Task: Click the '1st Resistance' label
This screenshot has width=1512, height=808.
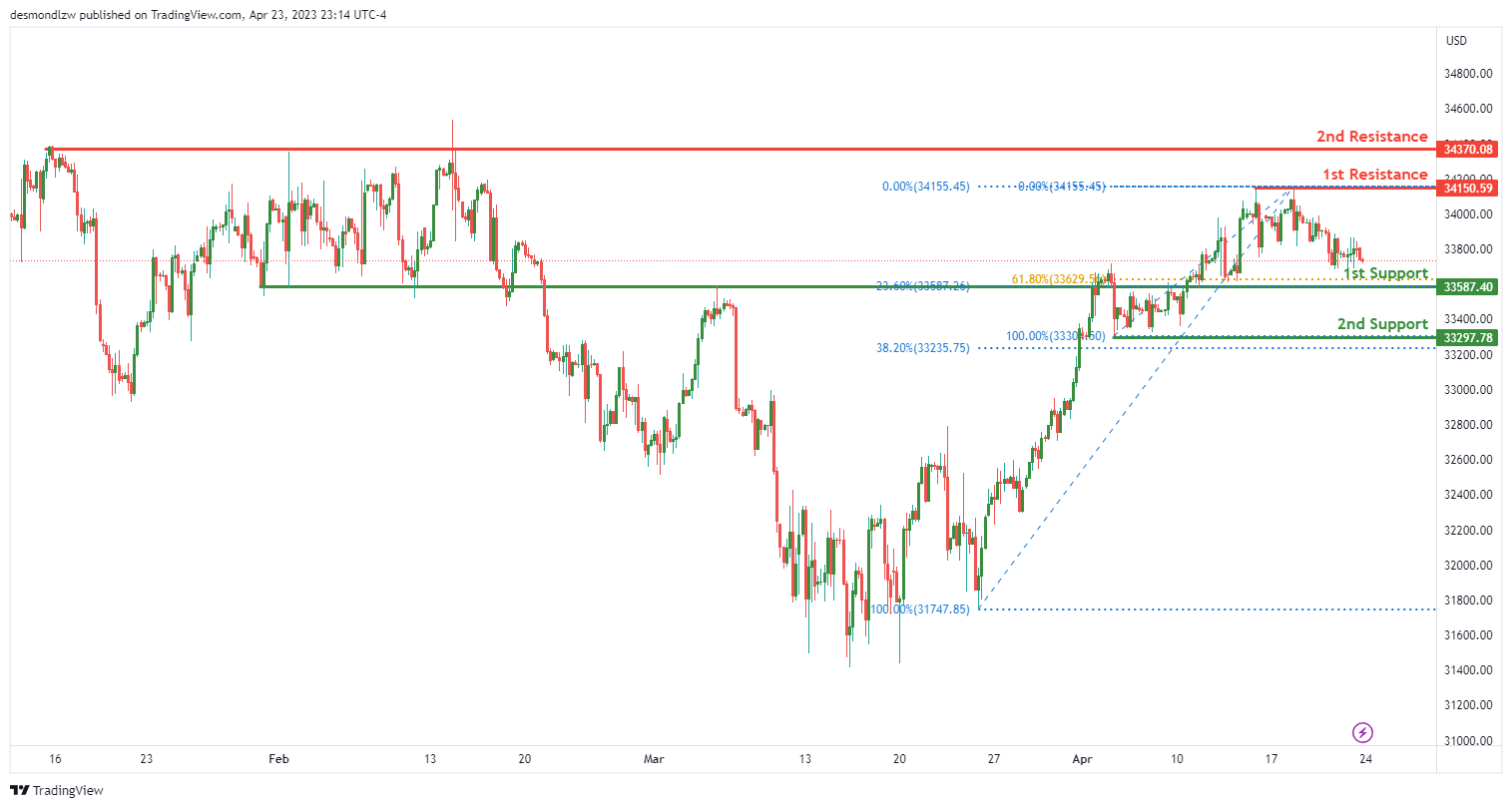Action: (x=1375, y=175)
